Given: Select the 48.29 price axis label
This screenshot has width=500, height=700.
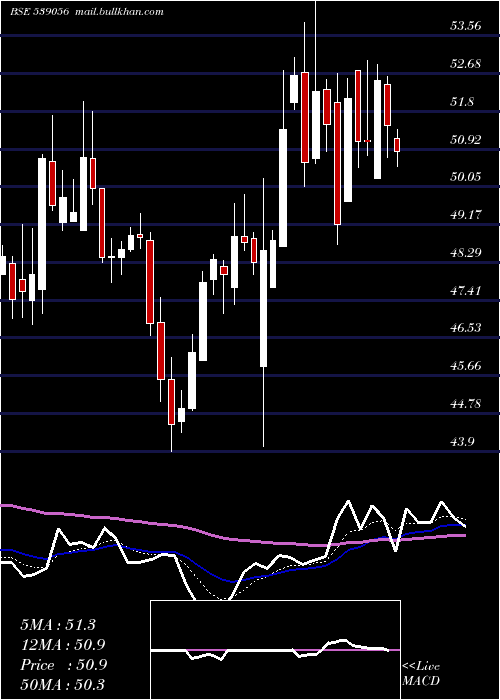Looking at the screenshot, I should point(465,253).
